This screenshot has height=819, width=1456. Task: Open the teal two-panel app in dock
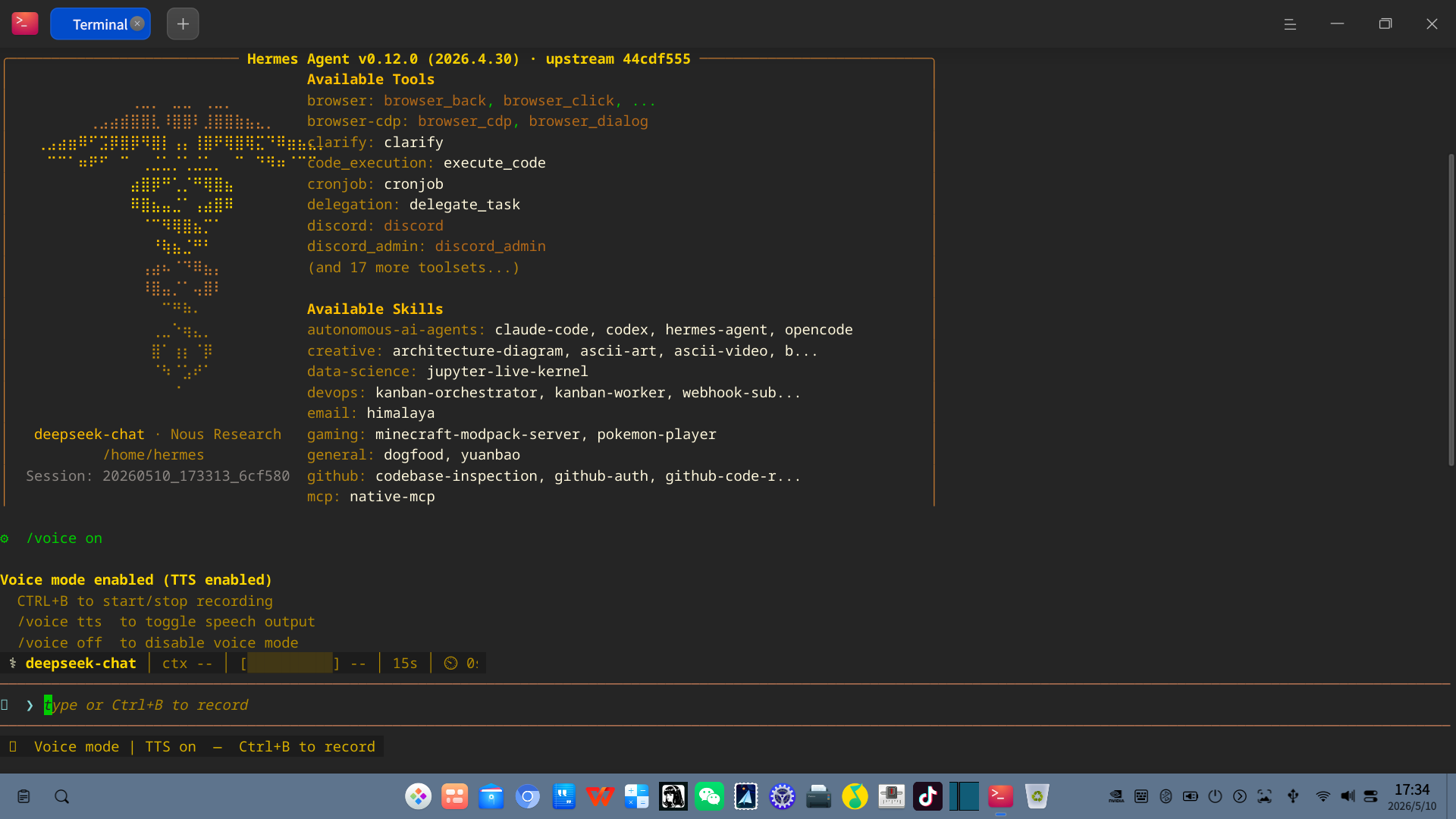coord(964,796)
